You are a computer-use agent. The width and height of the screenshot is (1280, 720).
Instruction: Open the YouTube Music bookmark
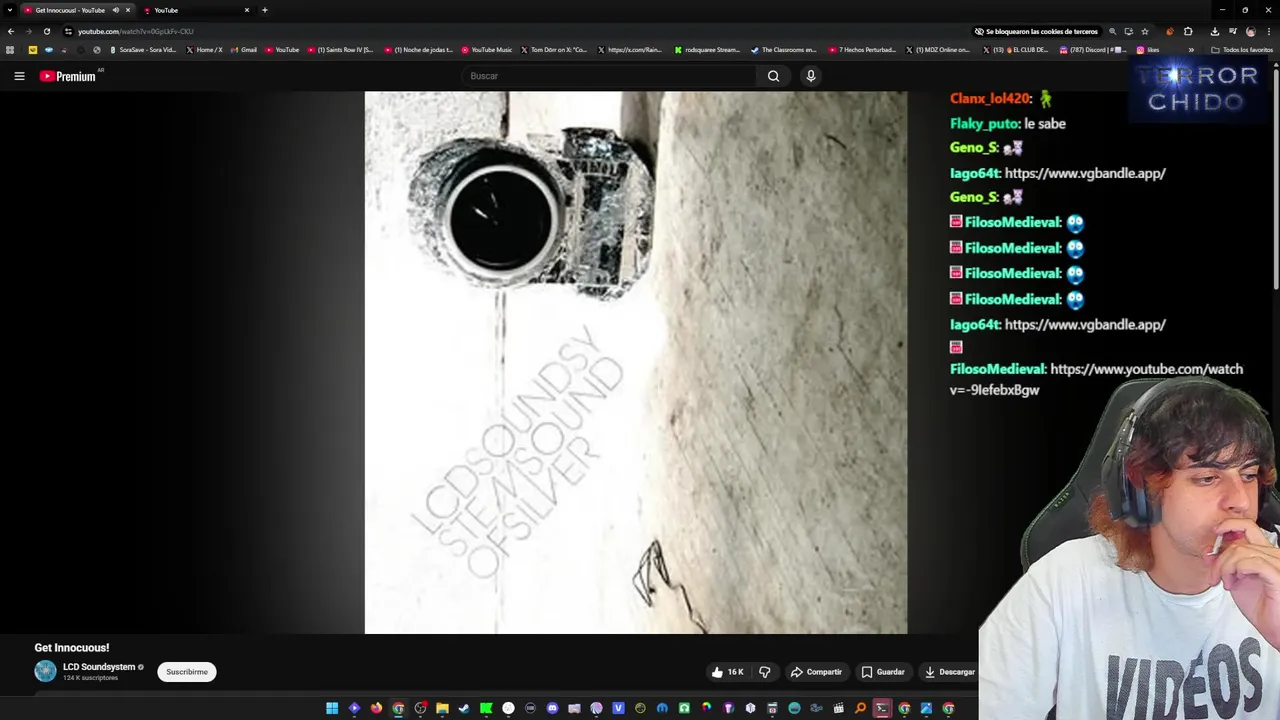tap(486, 49)
